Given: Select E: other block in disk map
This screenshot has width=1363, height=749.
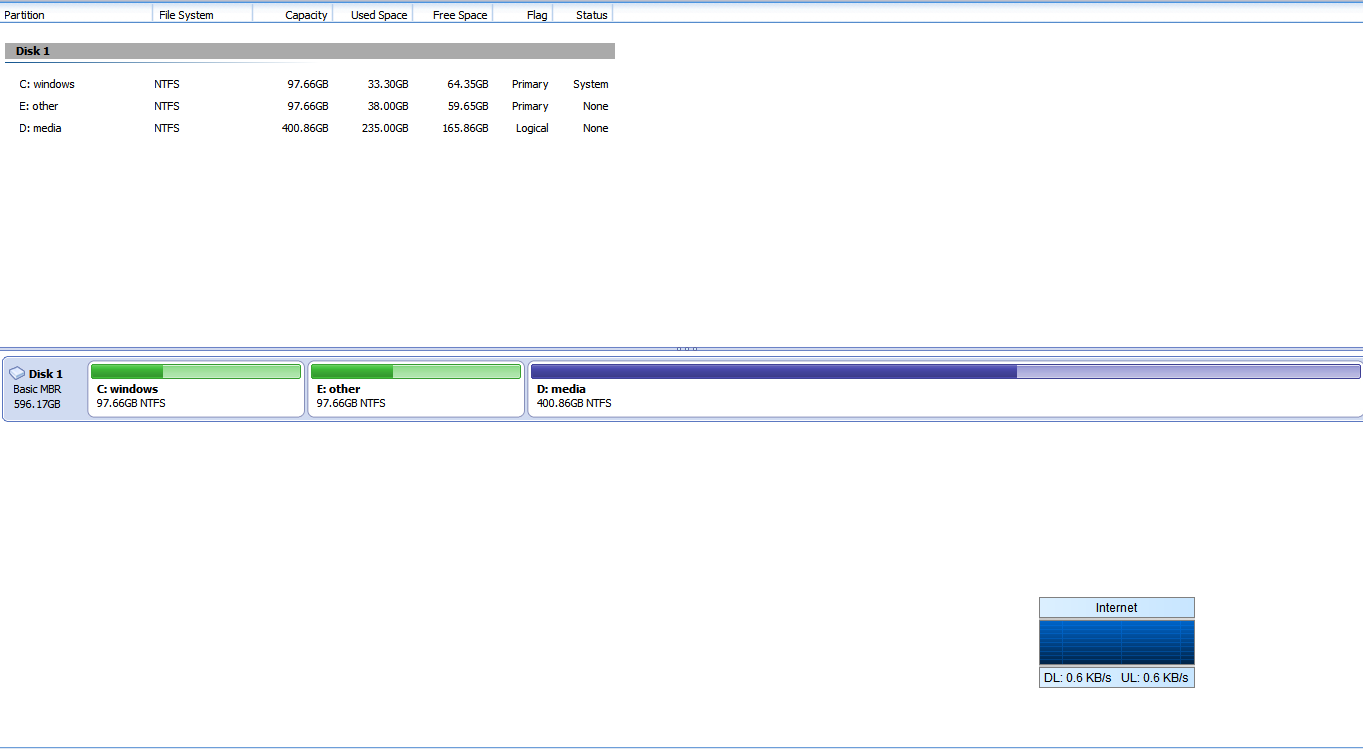Looking at the screenshot, I should point(416,389).
